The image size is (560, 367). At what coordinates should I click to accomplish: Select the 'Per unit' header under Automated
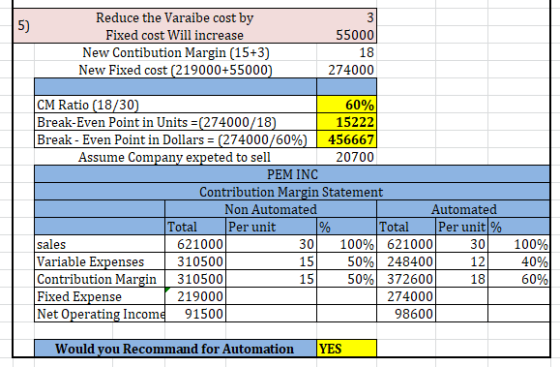[462, 227]
